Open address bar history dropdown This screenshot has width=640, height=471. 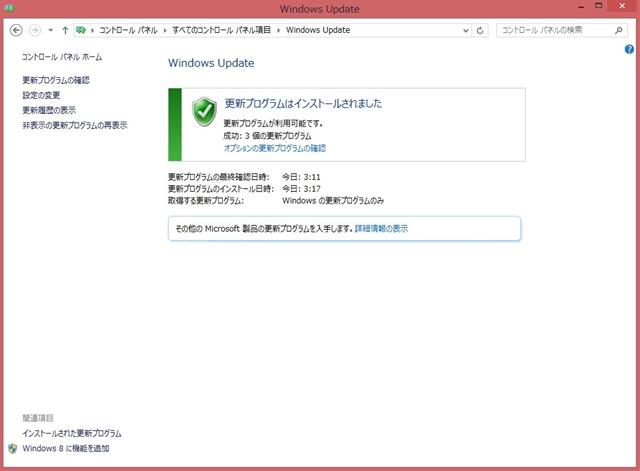pyautogui.click(x=465, y=31)
